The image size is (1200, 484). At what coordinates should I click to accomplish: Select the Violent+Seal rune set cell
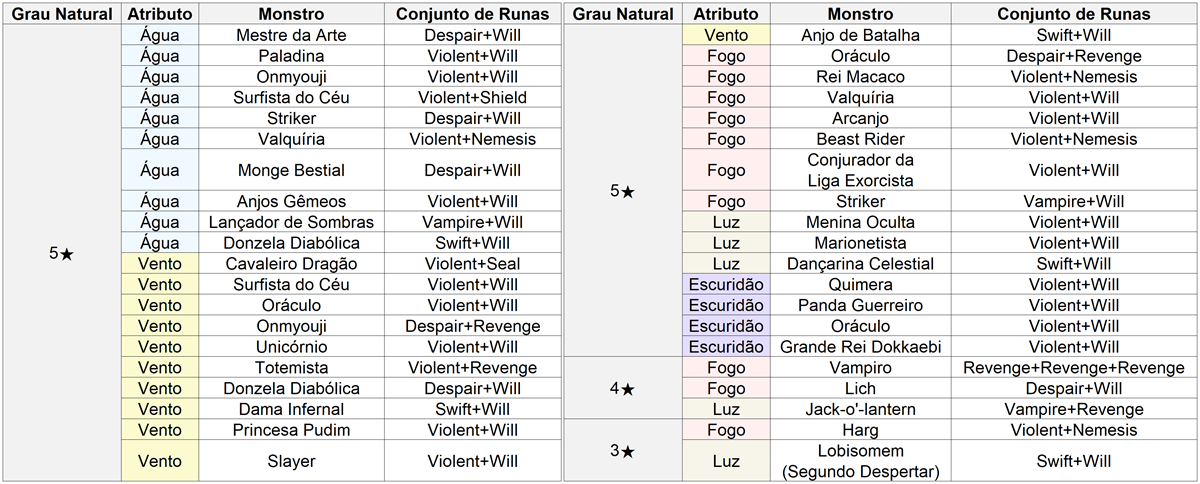[x=473, y=264]
